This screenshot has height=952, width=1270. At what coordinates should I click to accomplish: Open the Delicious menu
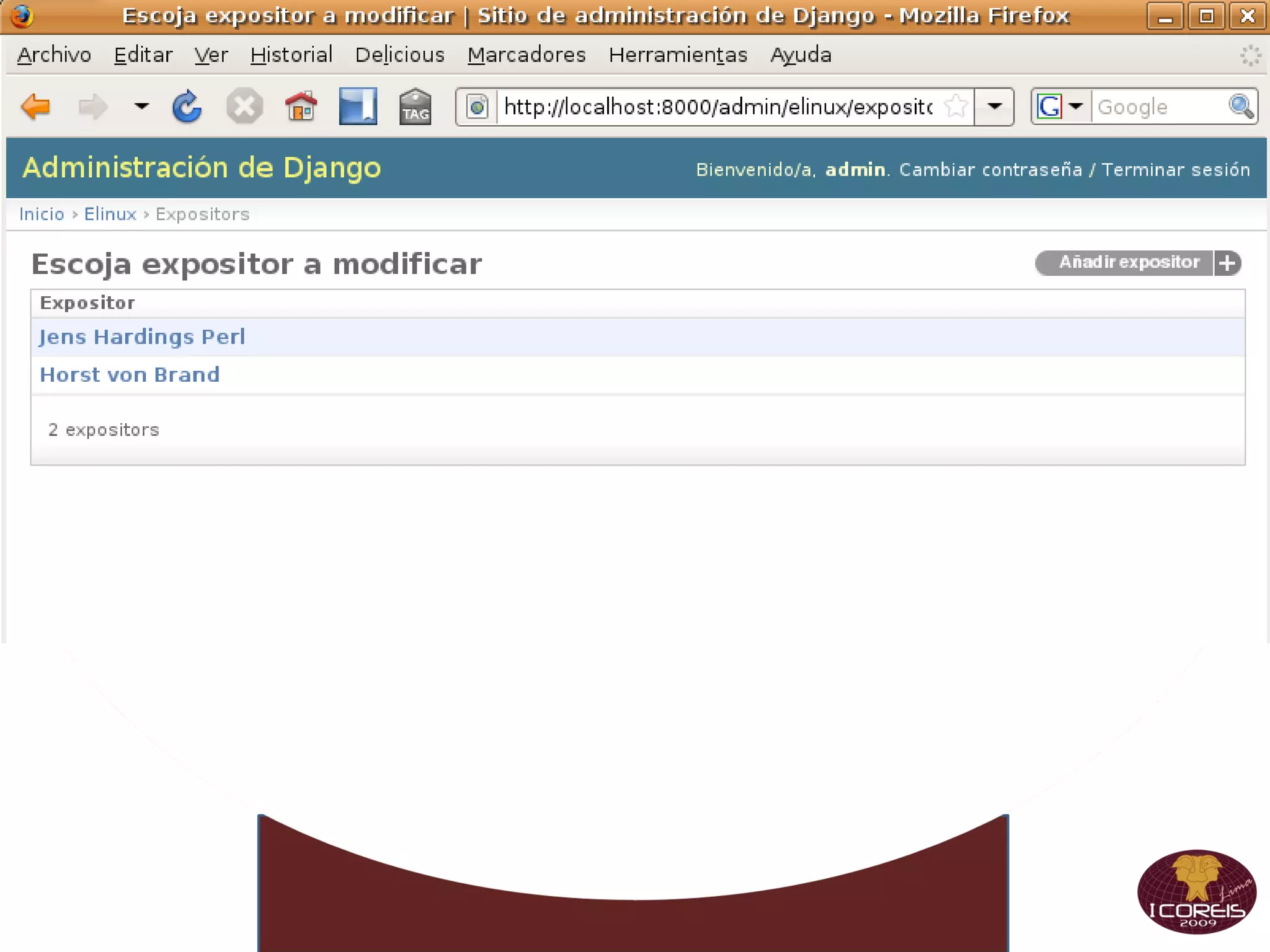pyautogui.click(x=400, y=55)
